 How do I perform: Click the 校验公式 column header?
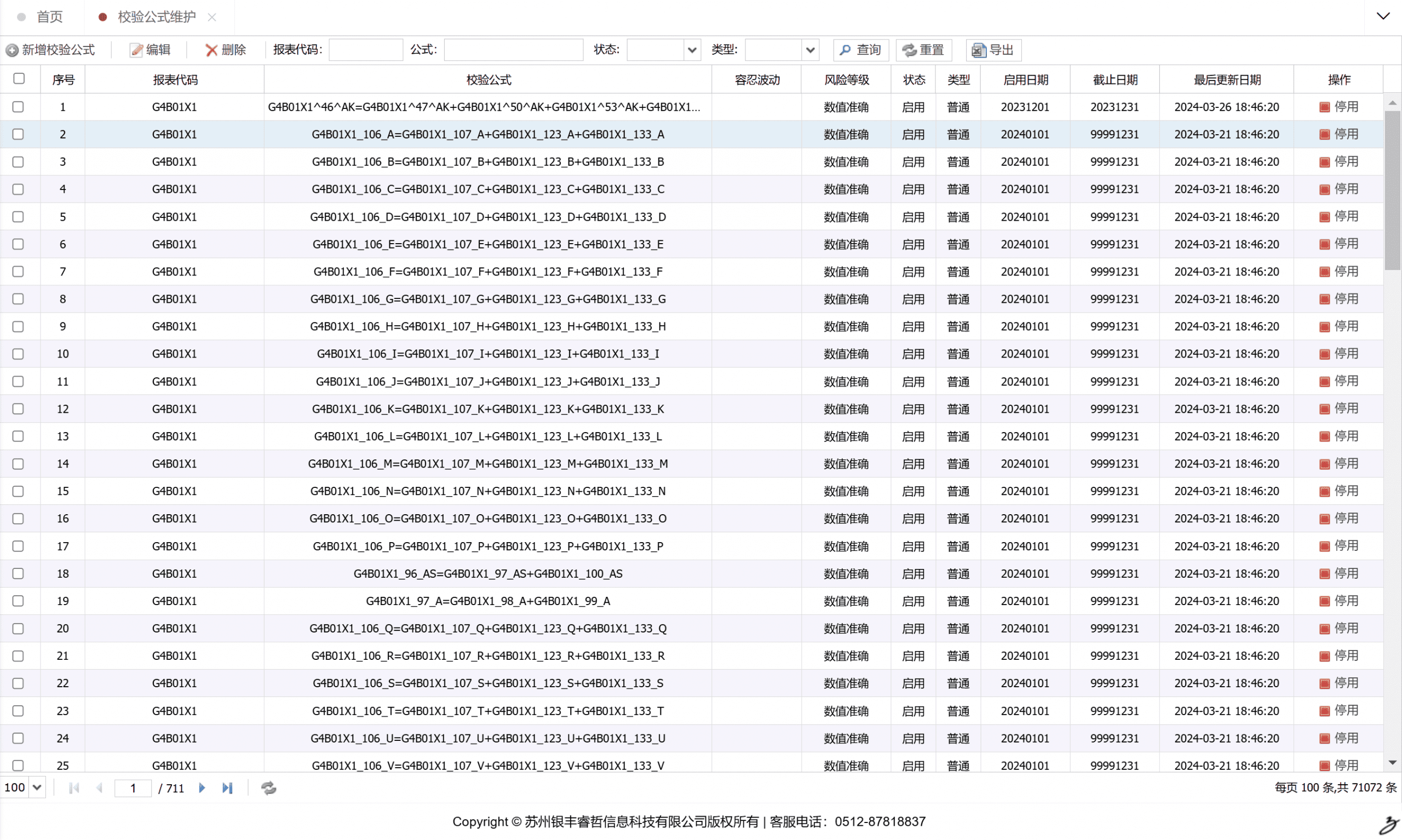[x=488, y=80]
